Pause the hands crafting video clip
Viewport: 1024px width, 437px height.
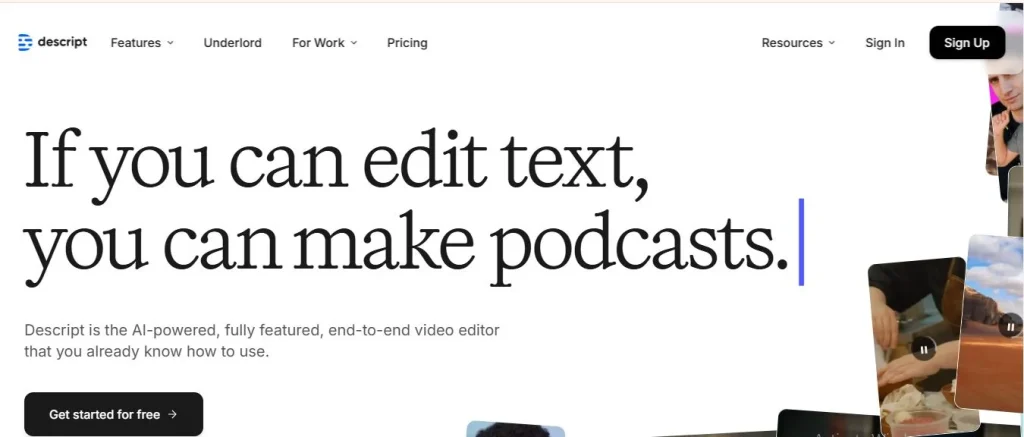pos(923,349)
